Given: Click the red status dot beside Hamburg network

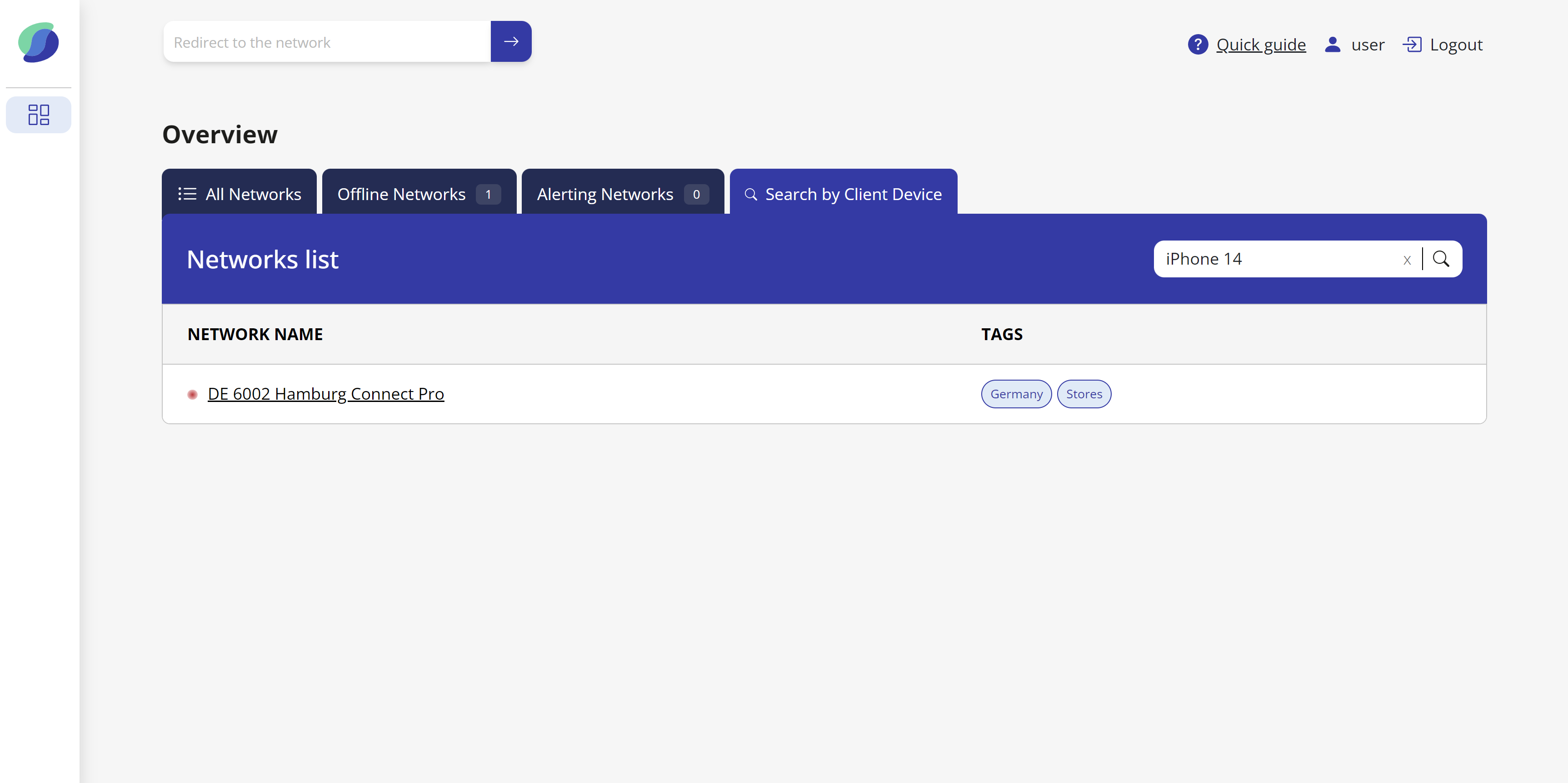Looking at the screenshot, I should click(x=192, y=395).
